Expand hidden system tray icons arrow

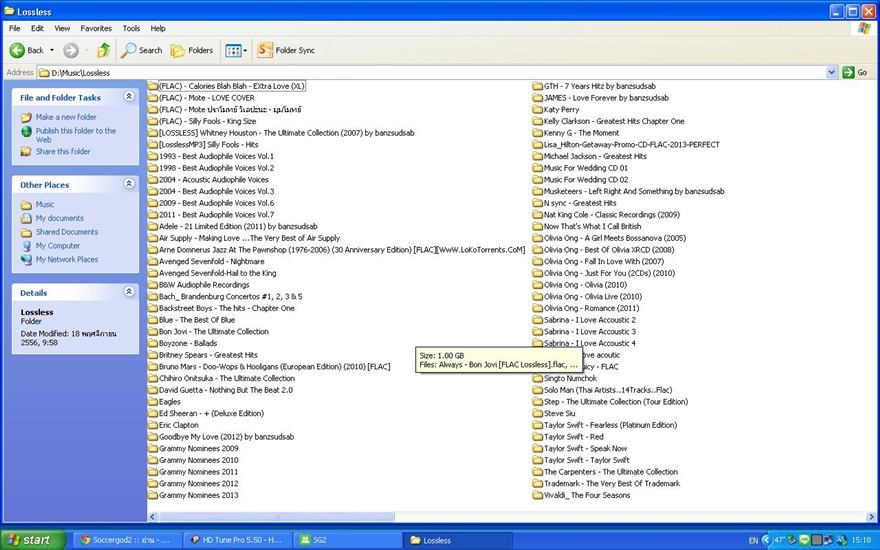pos(767,540)
